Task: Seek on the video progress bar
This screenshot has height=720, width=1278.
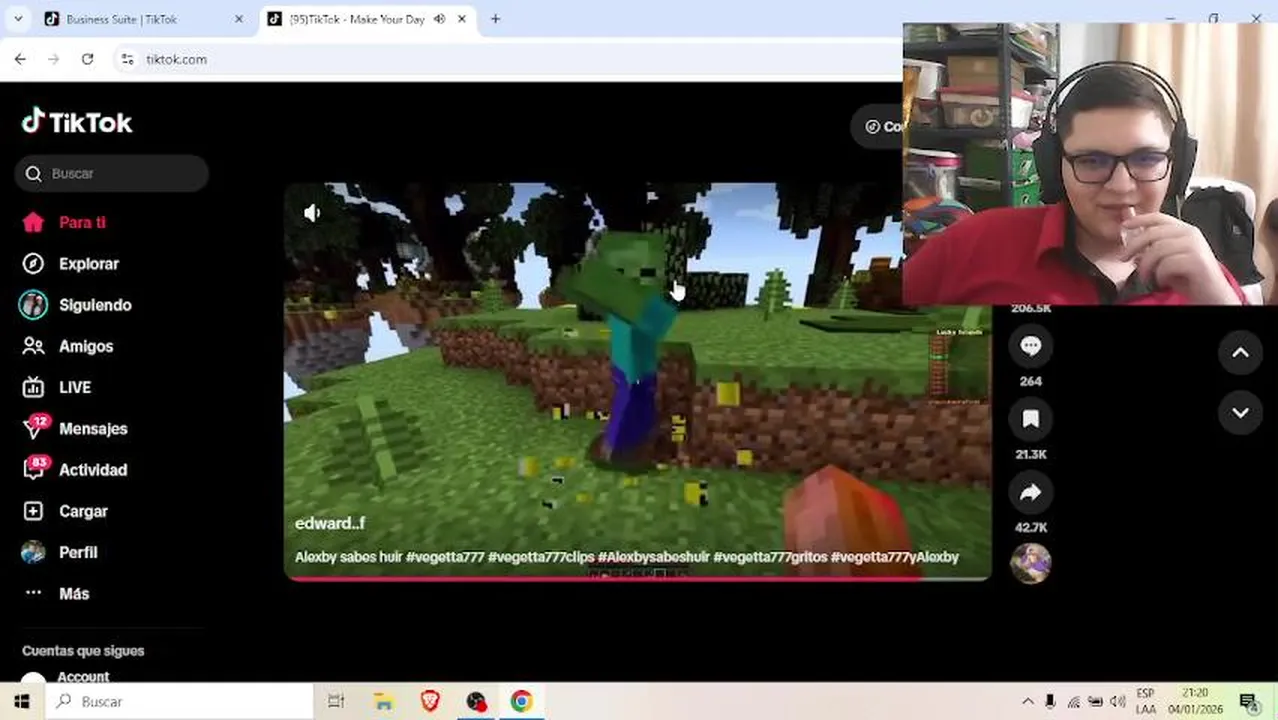Action: (638, 578)
